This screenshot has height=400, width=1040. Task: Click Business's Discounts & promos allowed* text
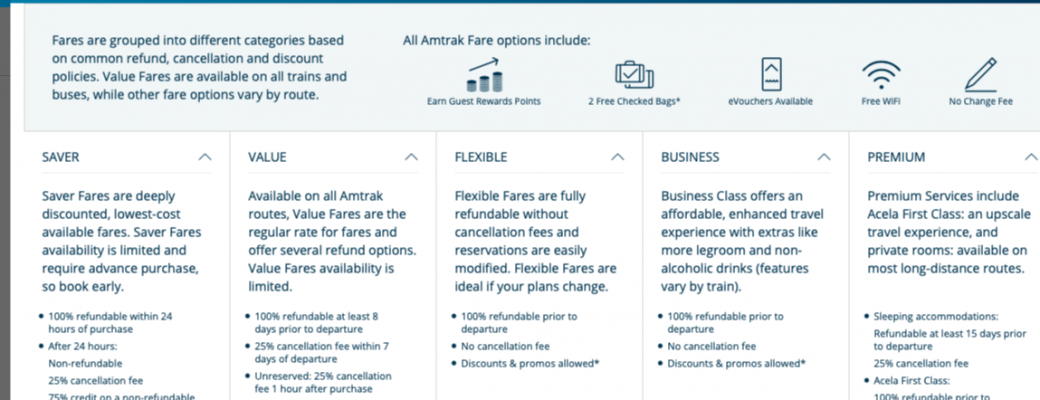tap(736, 364)
